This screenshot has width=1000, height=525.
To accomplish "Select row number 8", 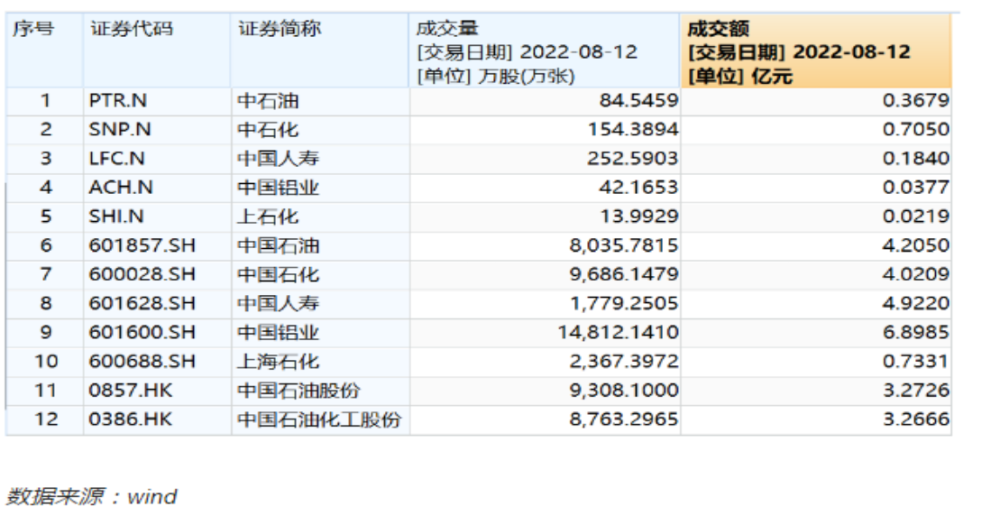I will click(x=44, y=303).
